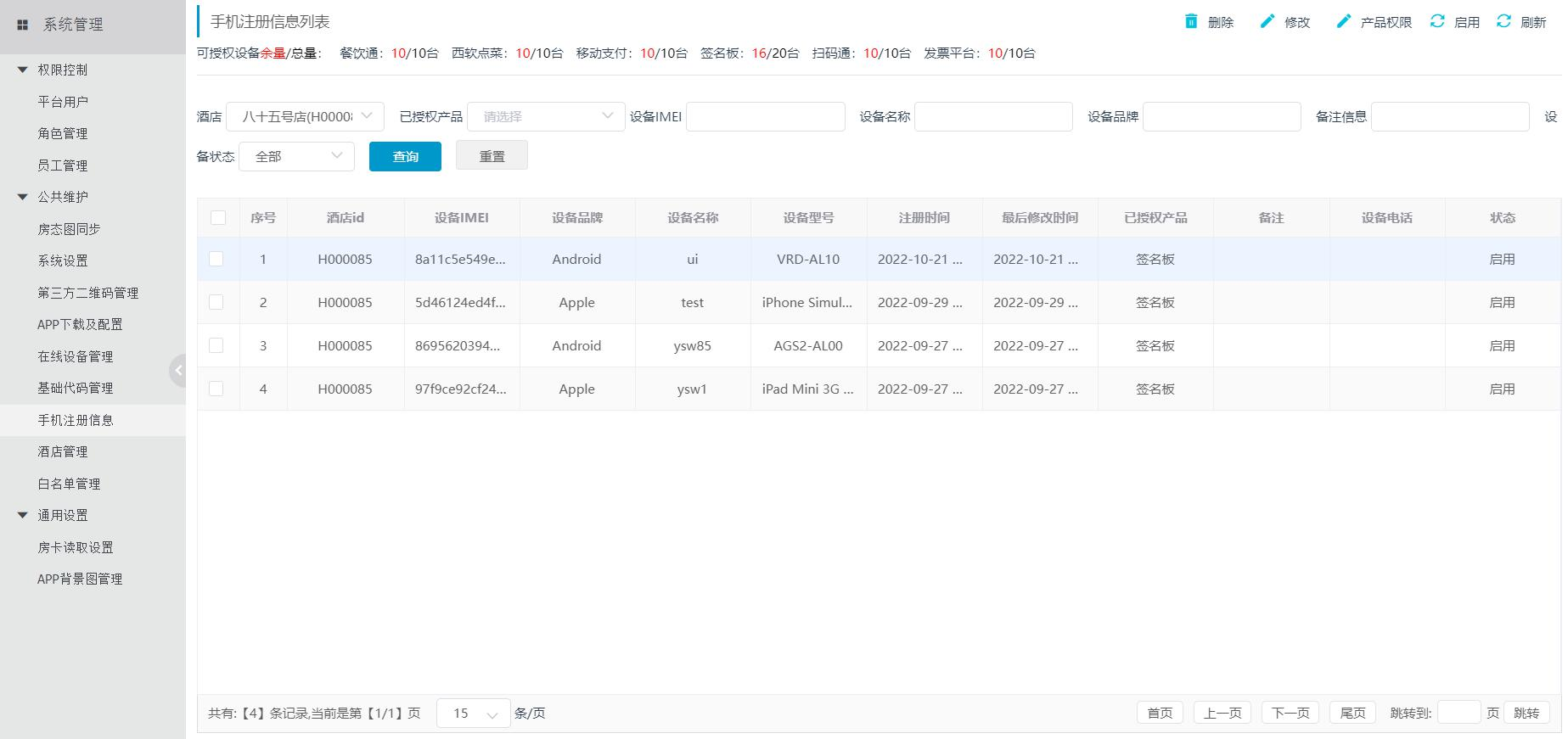
Task: Go to 酒店管理 in the sidebar
Action: [x=62, y=452]
